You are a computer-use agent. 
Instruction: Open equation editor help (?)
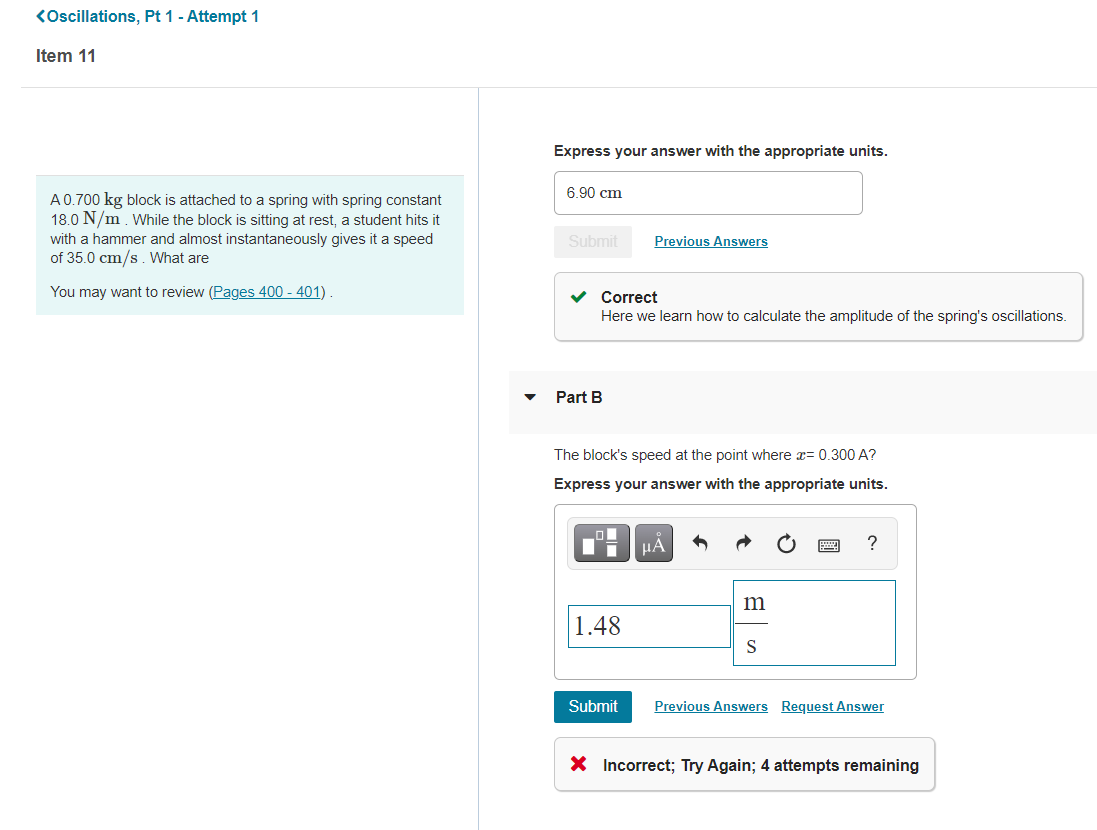pyautogui.click(x=871, y=543)
